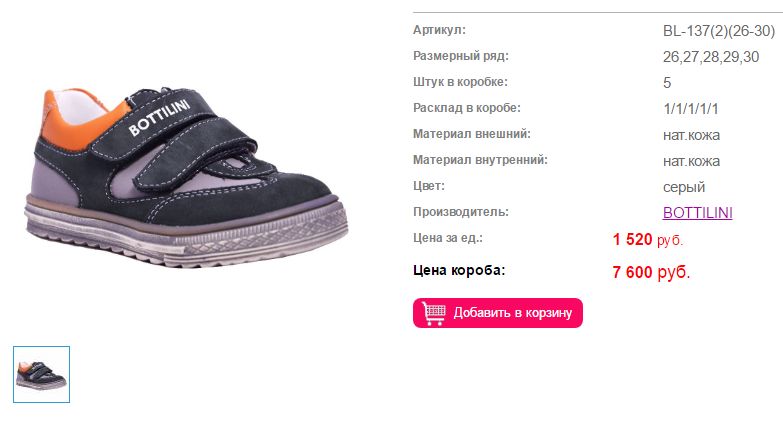Click the Цена за ед. label
The height and width of the screenshot is (439, 783).
pos(448,238)
